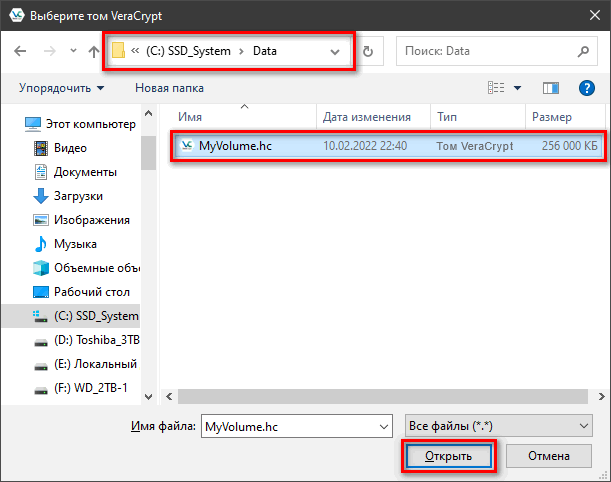Click the Открыть button

coord(449,456)
